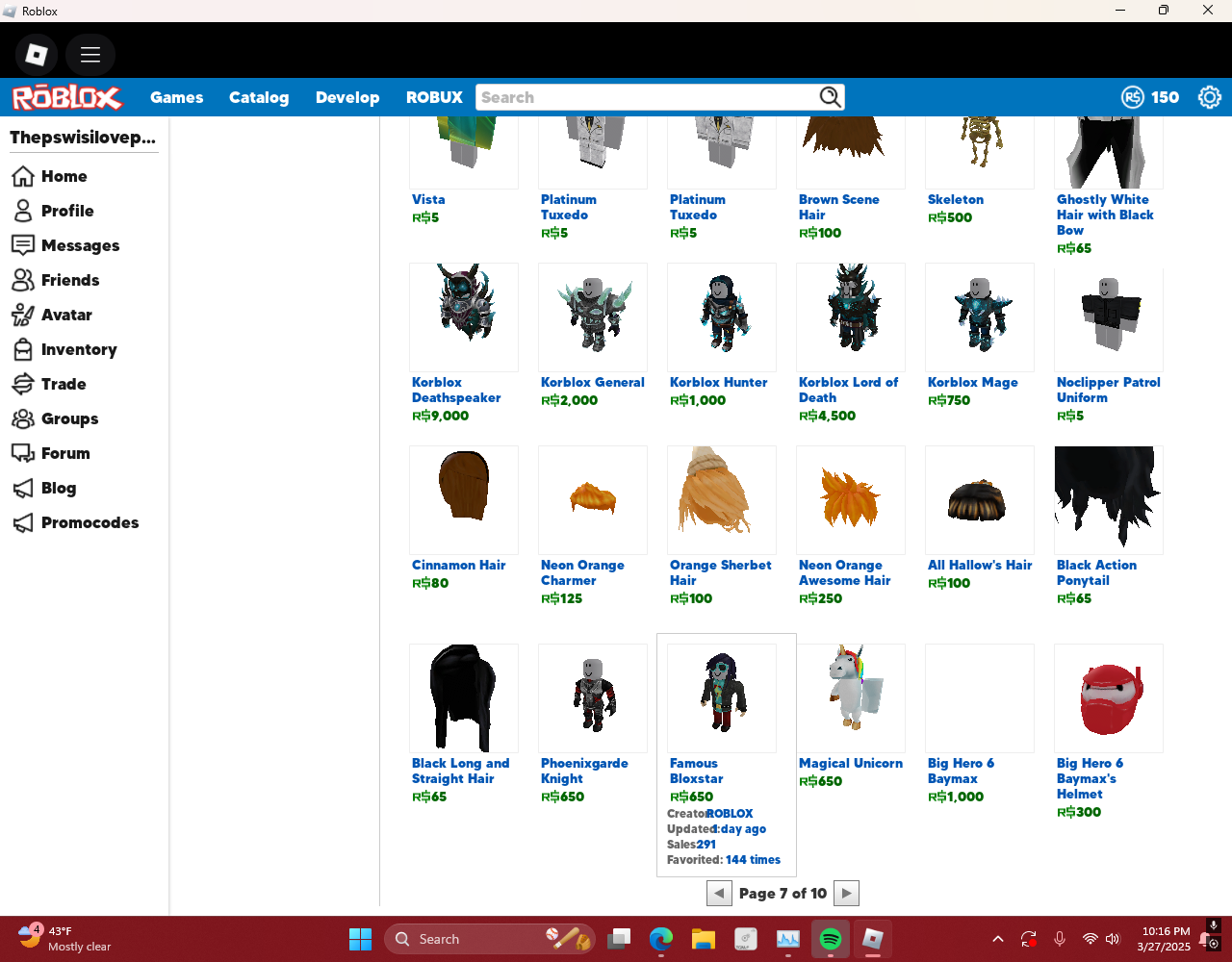Click the ROBLOX logo in navigation bar
Image resolution: width=1232 pixels, height=962 pixels.
(x=66, y=97)
